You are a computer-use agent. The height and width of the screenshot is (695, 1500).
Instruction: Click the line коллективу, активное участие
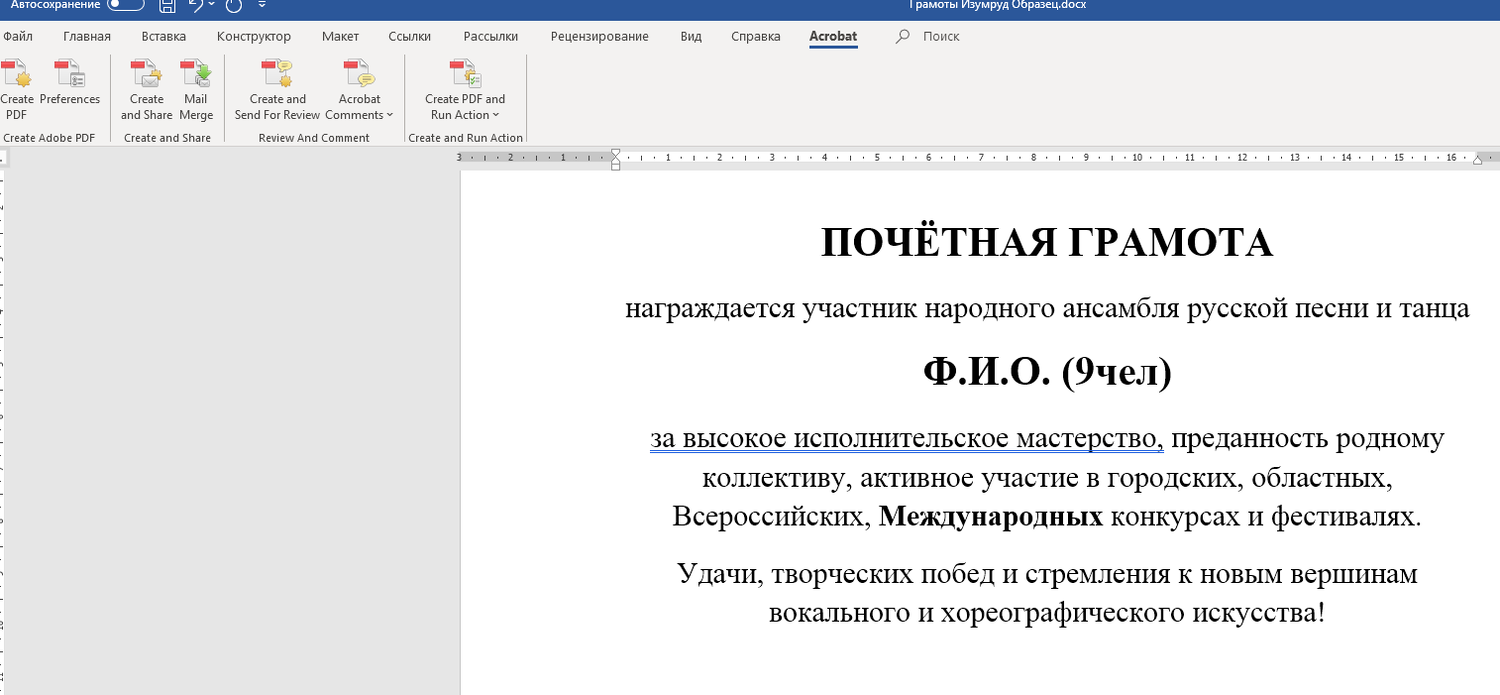[1047, 478]
